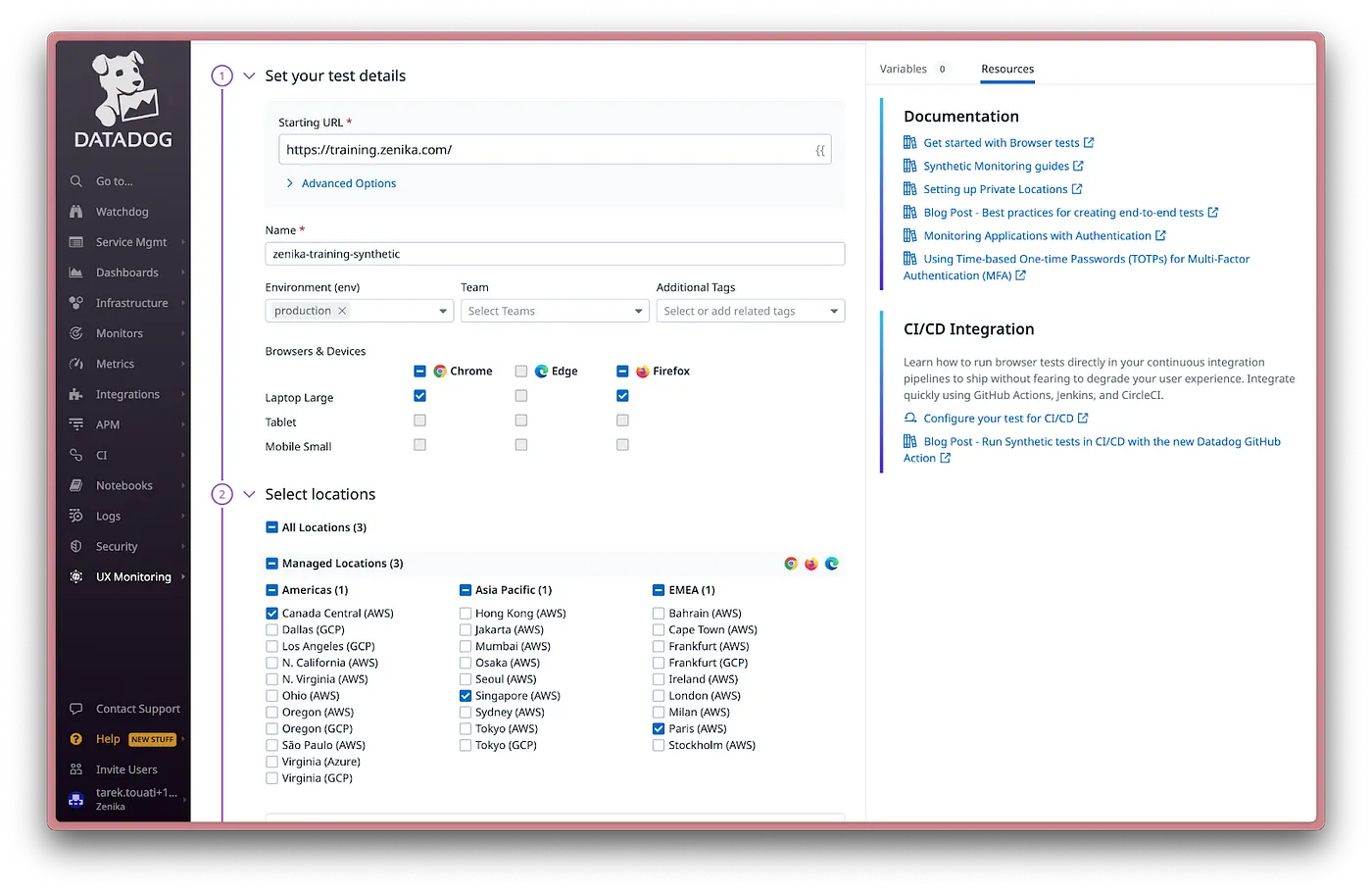Click the Security shield icon
1372x893 pixels.
[75, 546]
